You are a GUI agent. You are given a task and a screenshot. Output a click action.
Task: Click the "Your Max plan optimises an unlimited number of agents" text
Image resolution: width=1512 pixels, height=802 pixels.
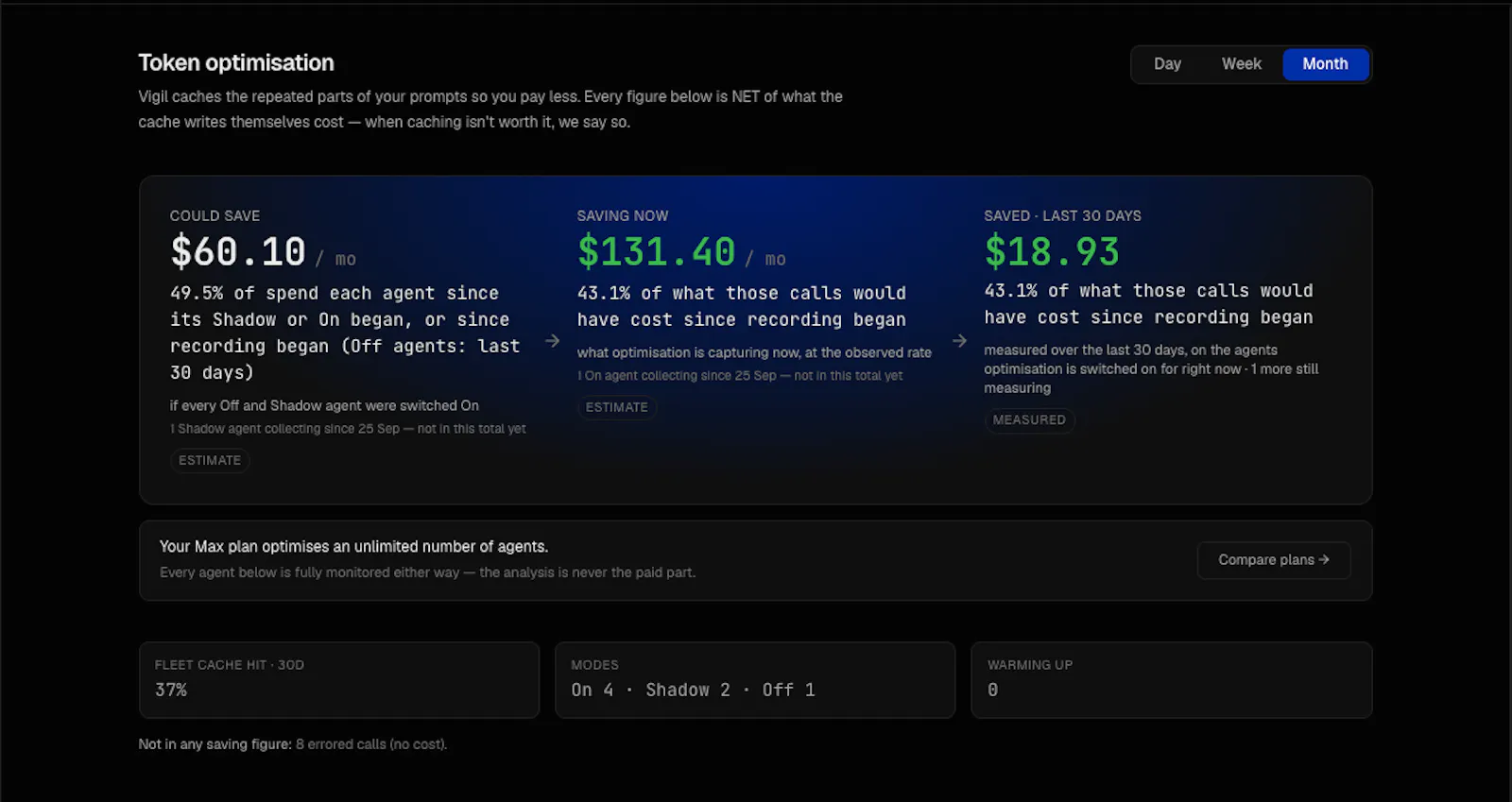[x=353, y=547]
